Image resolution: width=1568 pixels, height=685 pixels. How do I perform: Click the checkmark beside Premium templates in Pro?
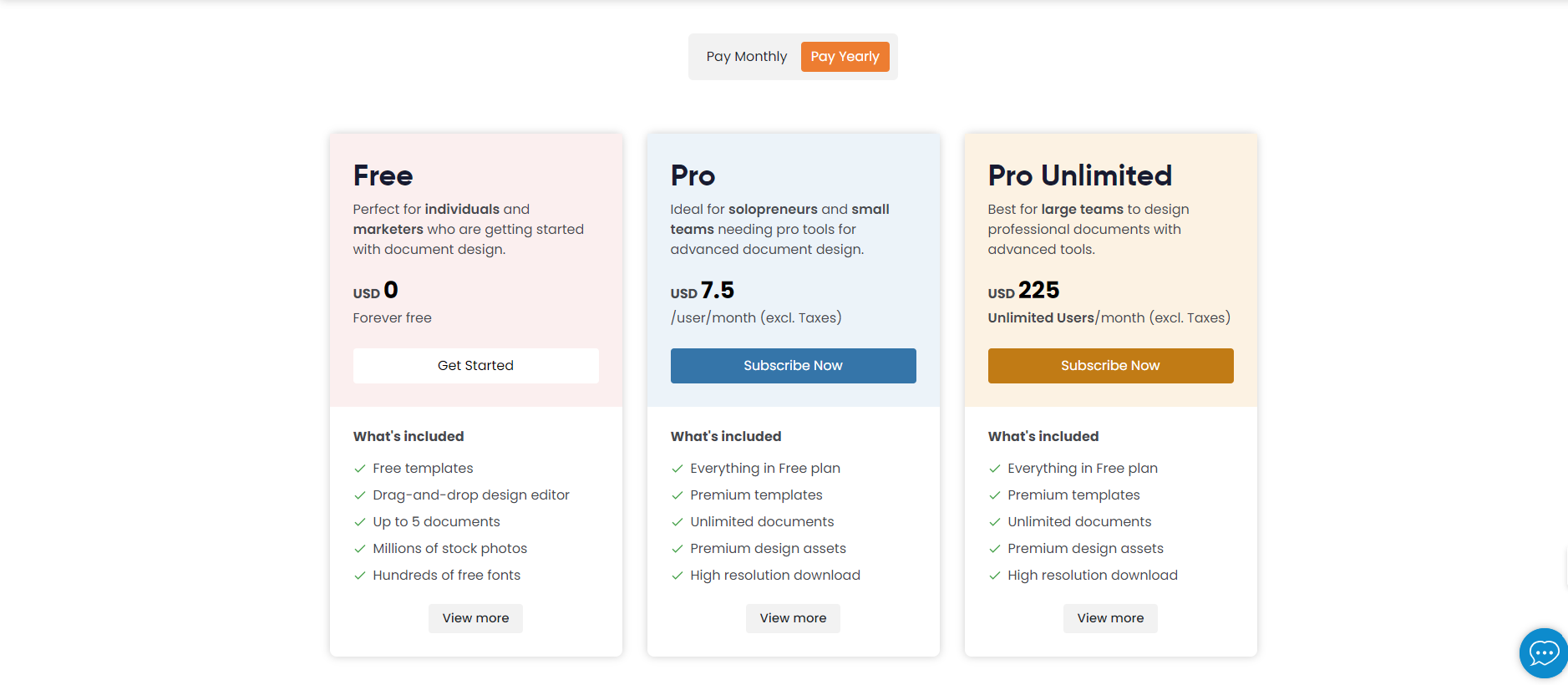click(x=677, y=495)
